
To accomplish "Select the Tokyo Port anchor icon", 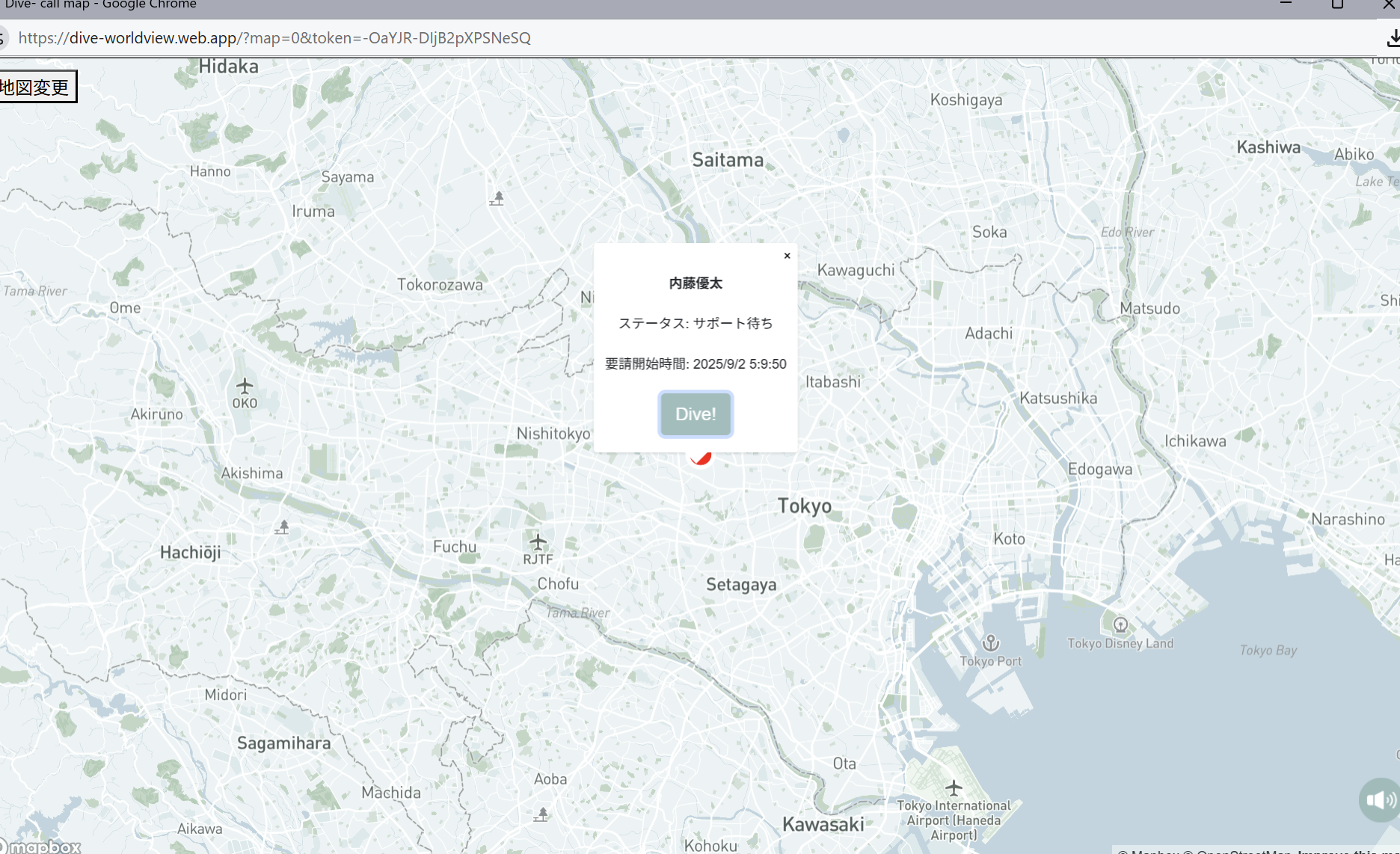I will point(990,643).
